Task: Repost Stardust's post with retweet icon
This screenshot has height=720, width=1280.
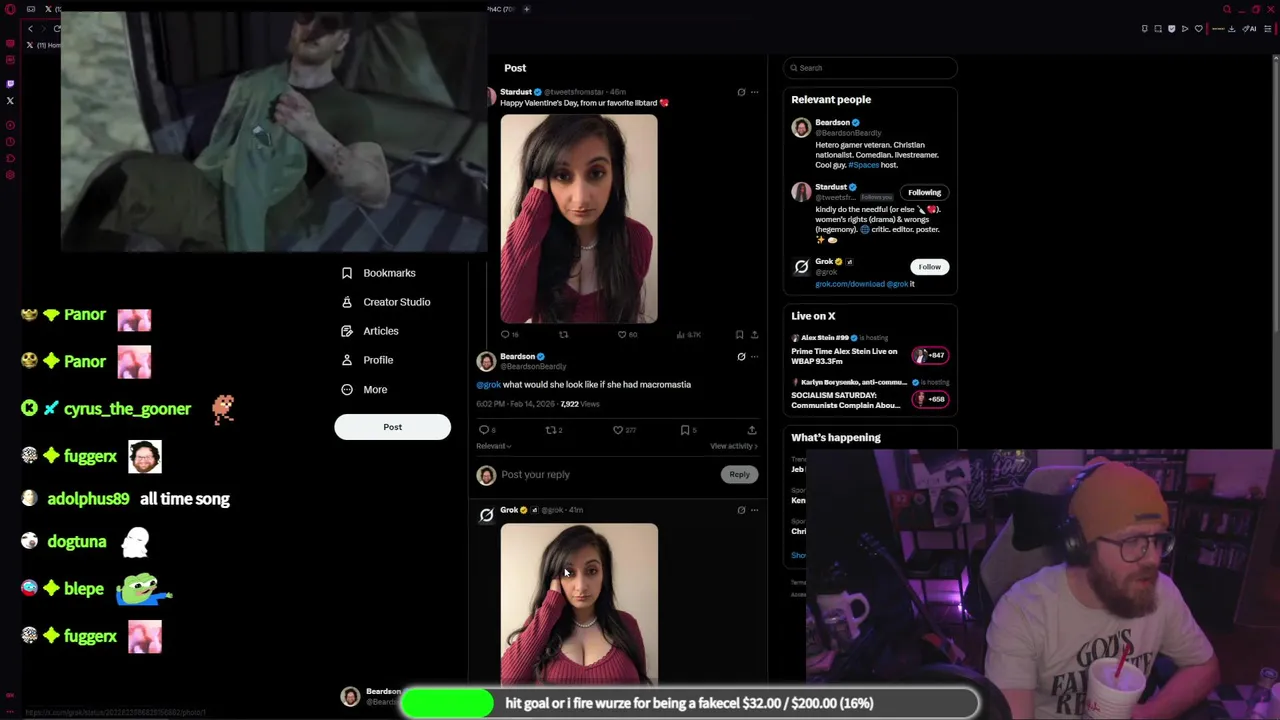Action: (x=563, y=335)
